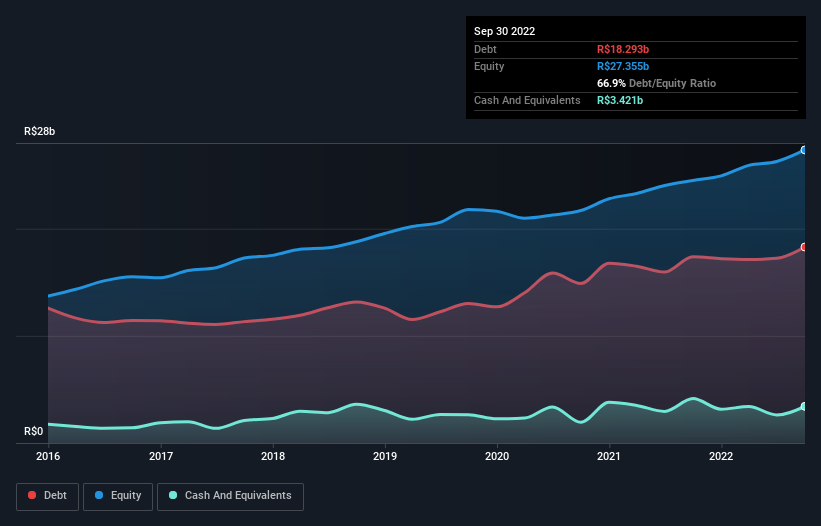Click the R$28b y-axis label
Screen dimensions: 821x526
[x=39, y=131]
